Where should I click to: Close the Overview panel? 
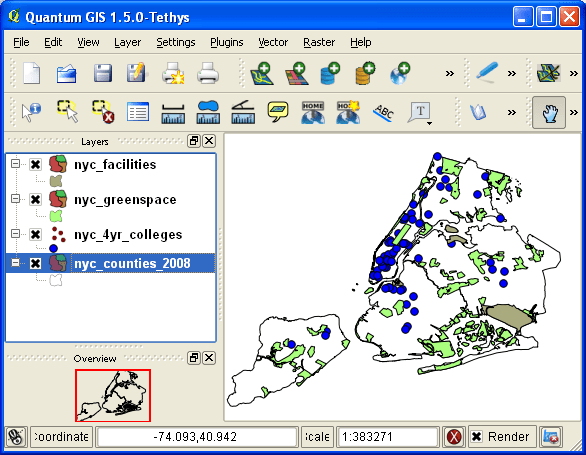pos(209,358)
